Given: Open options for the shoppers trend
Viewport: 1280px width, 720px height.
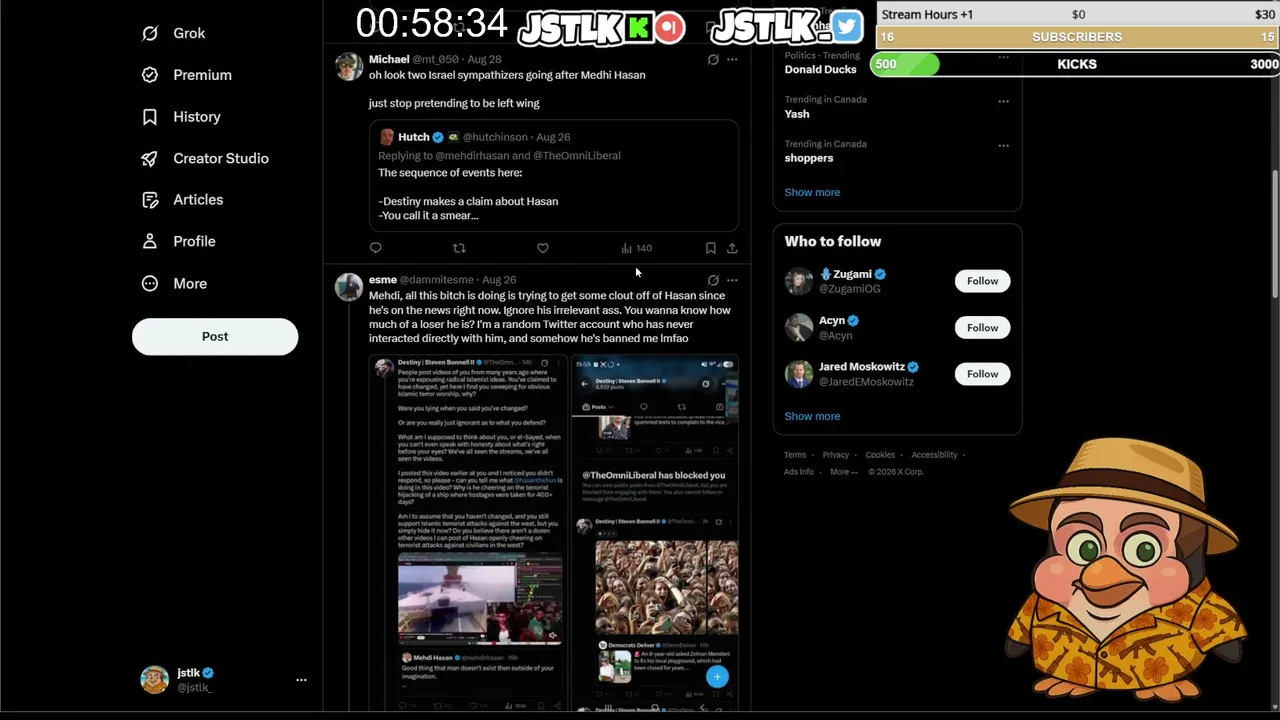Looking at the screenshot, I should point(1003,145).
